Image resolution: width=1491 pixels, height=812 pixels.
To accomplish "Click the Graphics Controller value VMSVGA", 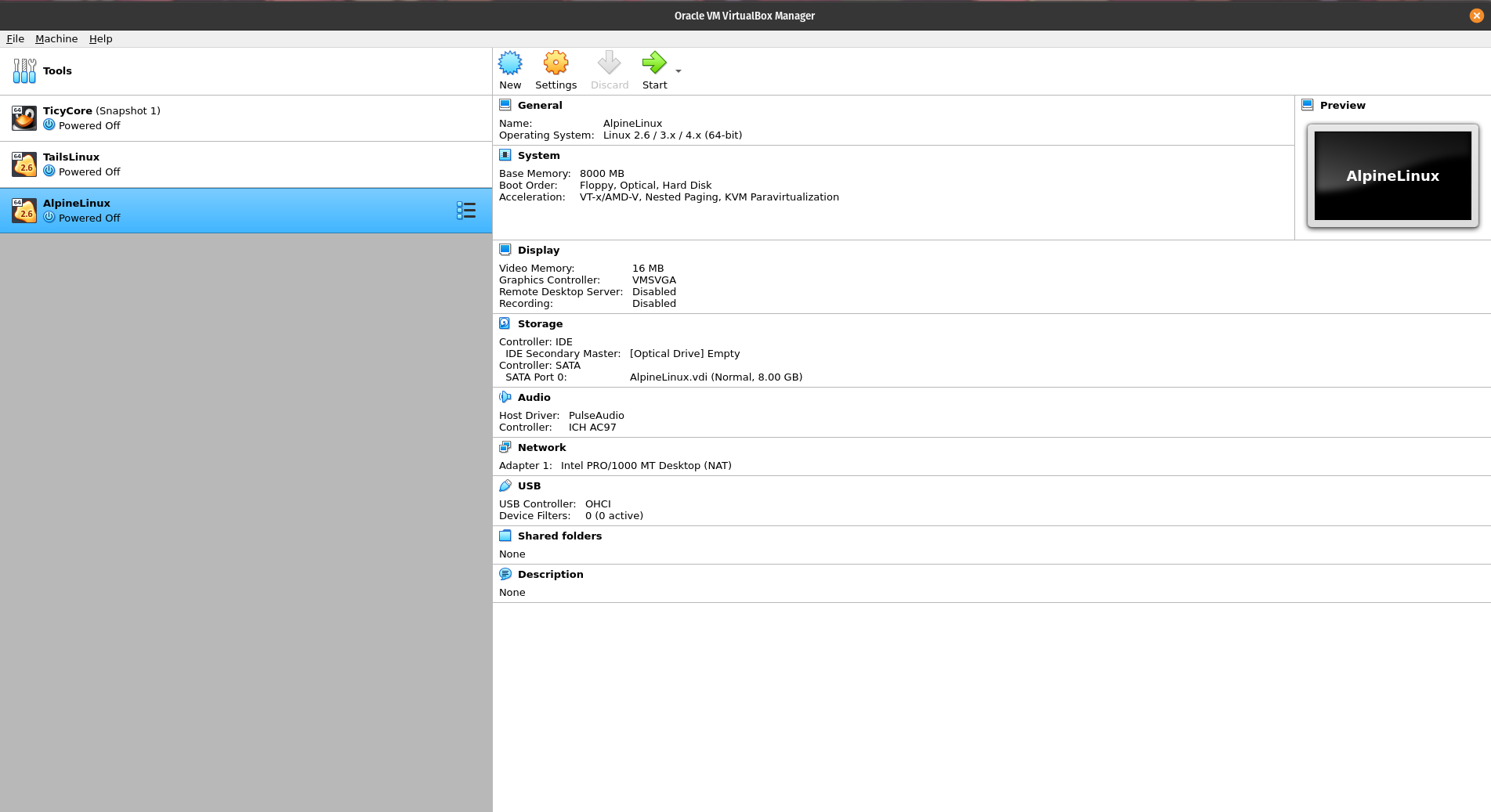I will click(654, 280).
